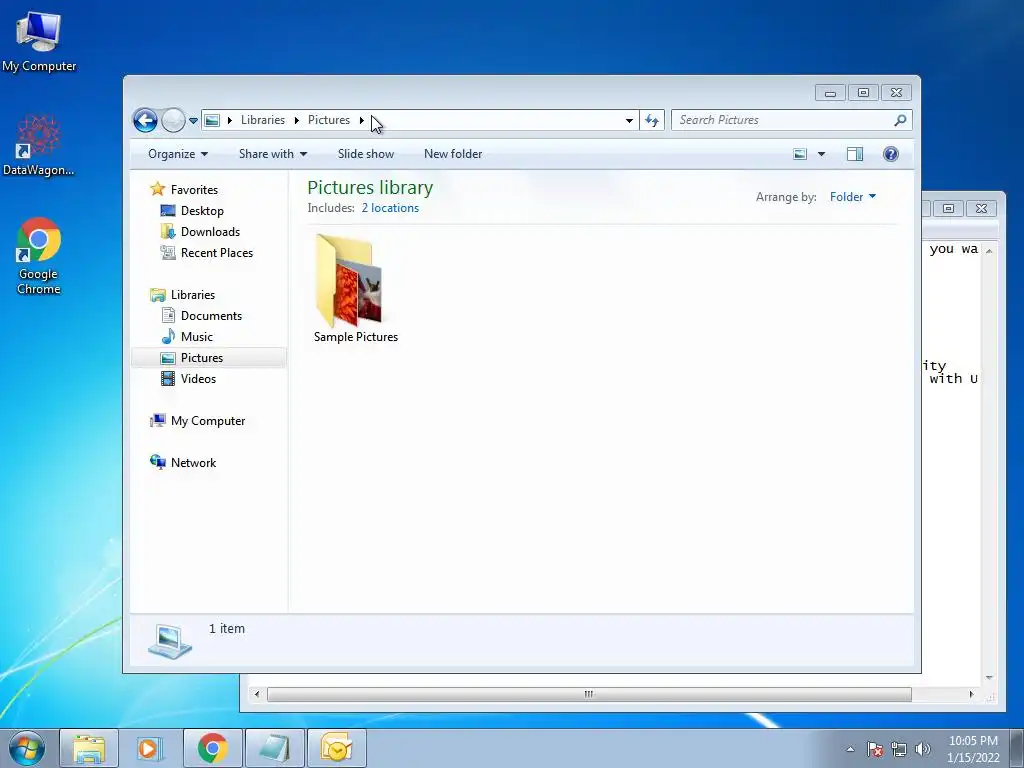The height and width of the screenshot is (768, 1024).
Task: Click the Search Pictures field
Action: click(x=792, y=120)
